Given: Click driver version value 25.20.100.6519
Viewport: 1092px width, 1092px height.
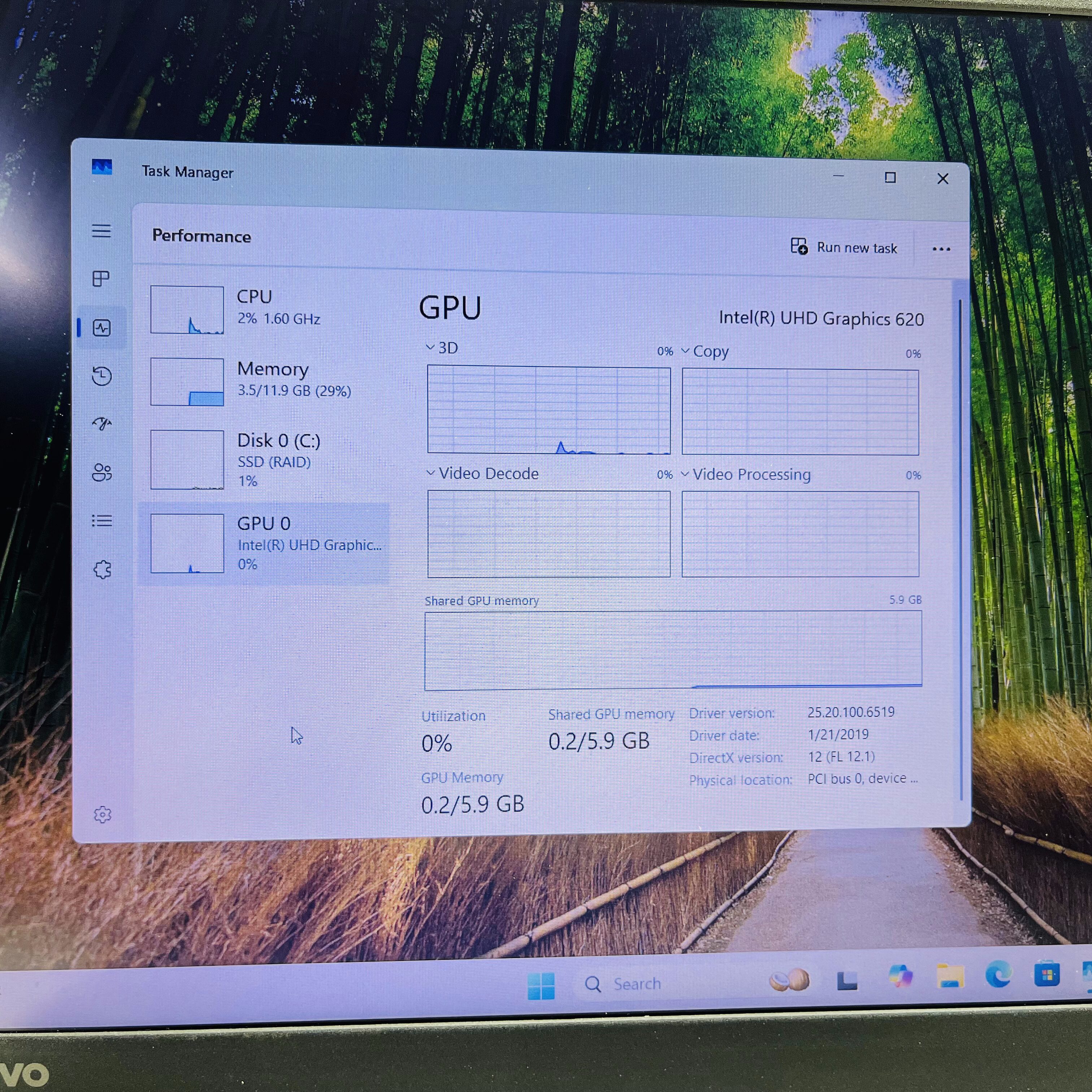Looking at the screenshot, I should click(851, 712).
